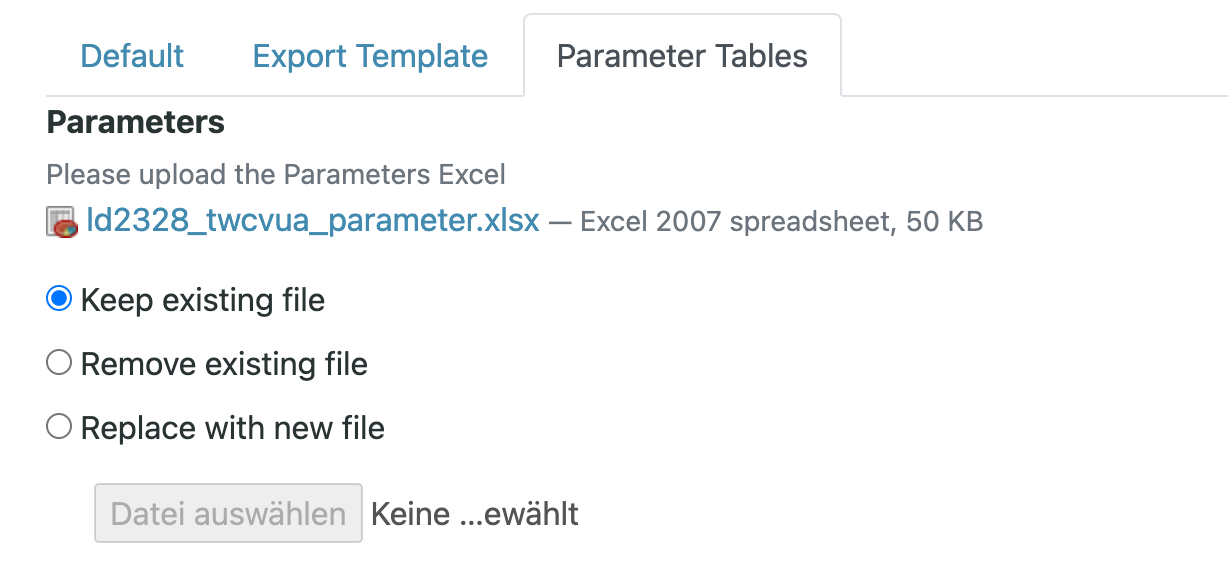Switch to the Default tab
This screenshot has width=1228, height=568.
pos(132,56)
